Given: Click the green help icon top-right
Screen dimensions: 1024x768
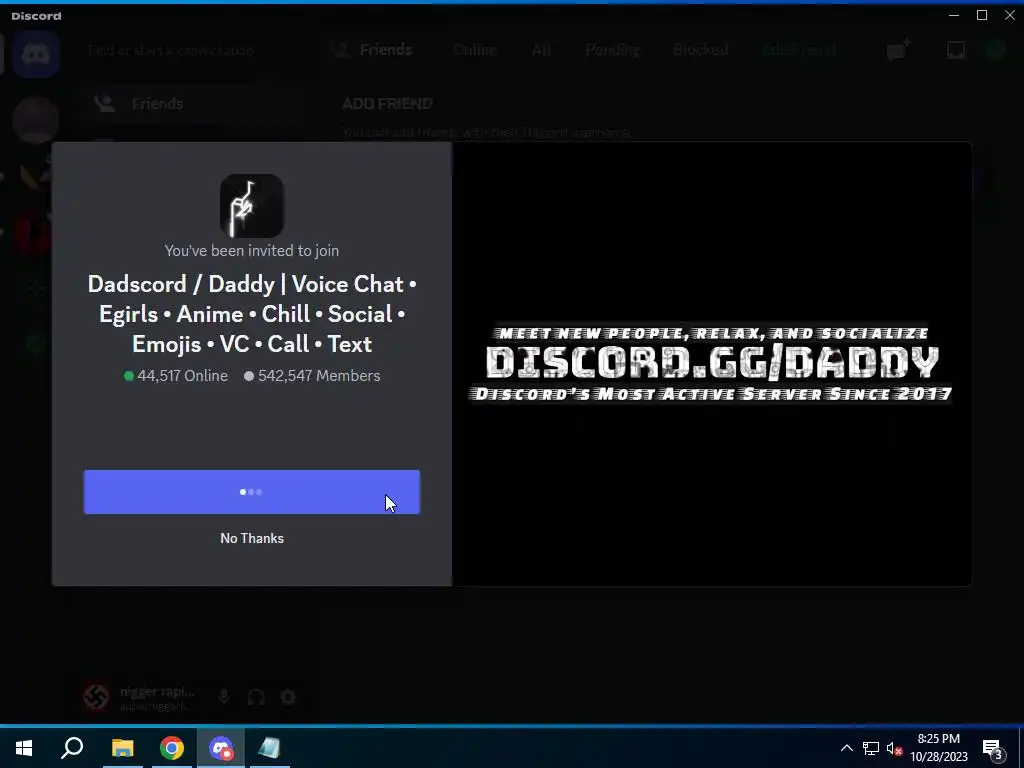Looking at the screenshot, I should 995,50.
